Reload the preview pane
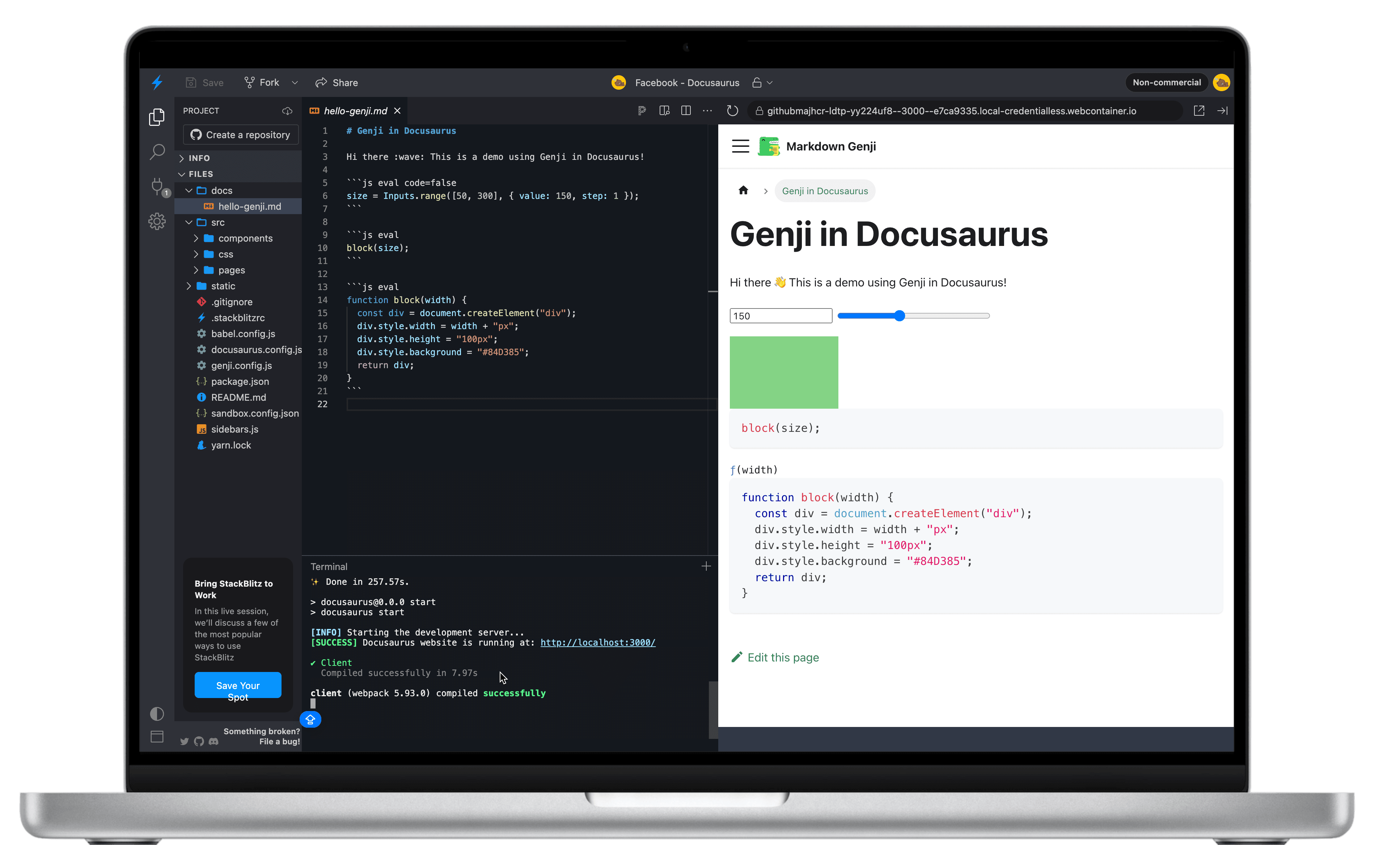The height and width of the screenshot is (868, 1375). coord(732,111)
